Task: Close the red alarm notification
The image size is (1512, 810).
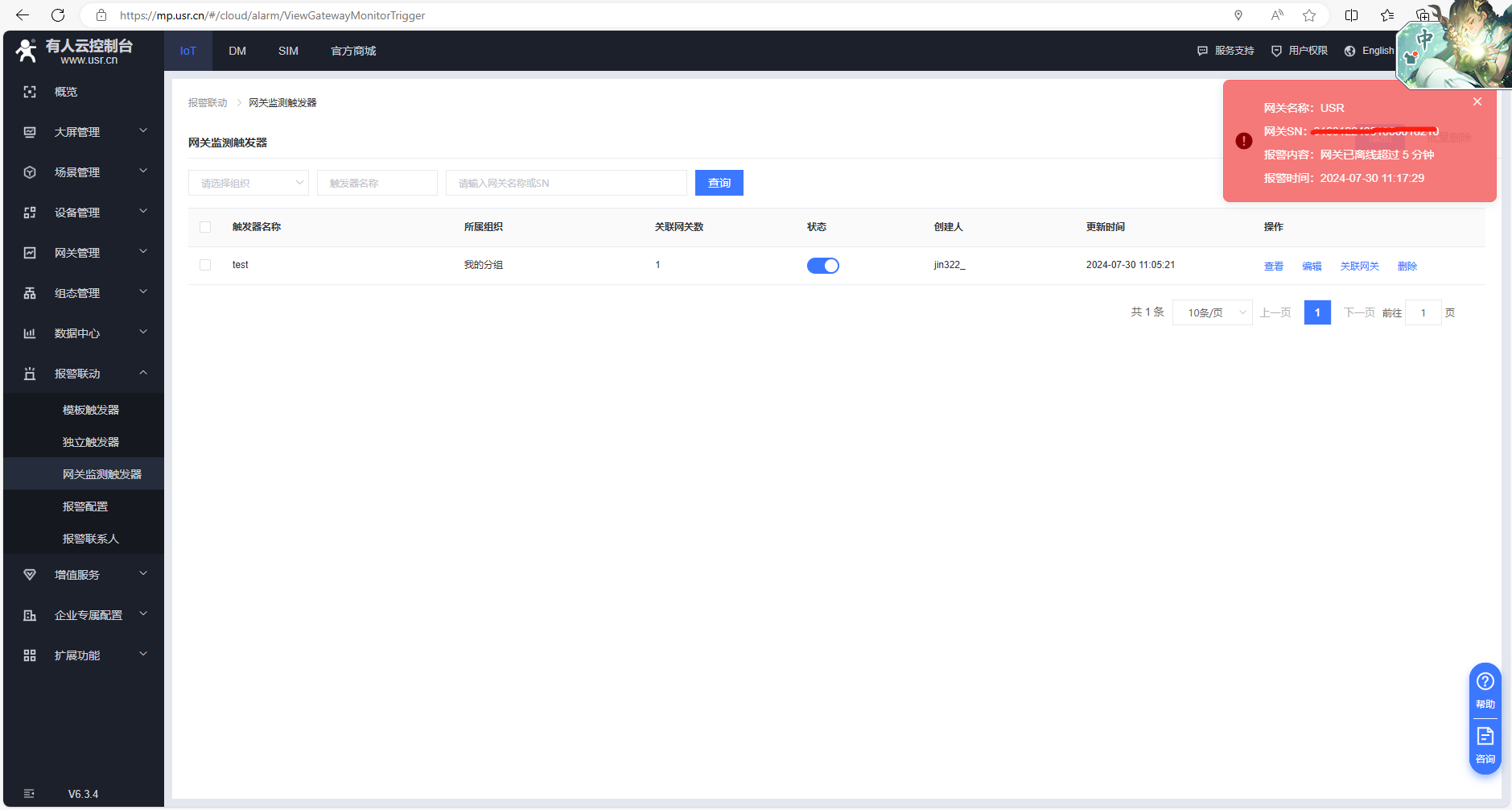Action: (x=1477, y=101)
